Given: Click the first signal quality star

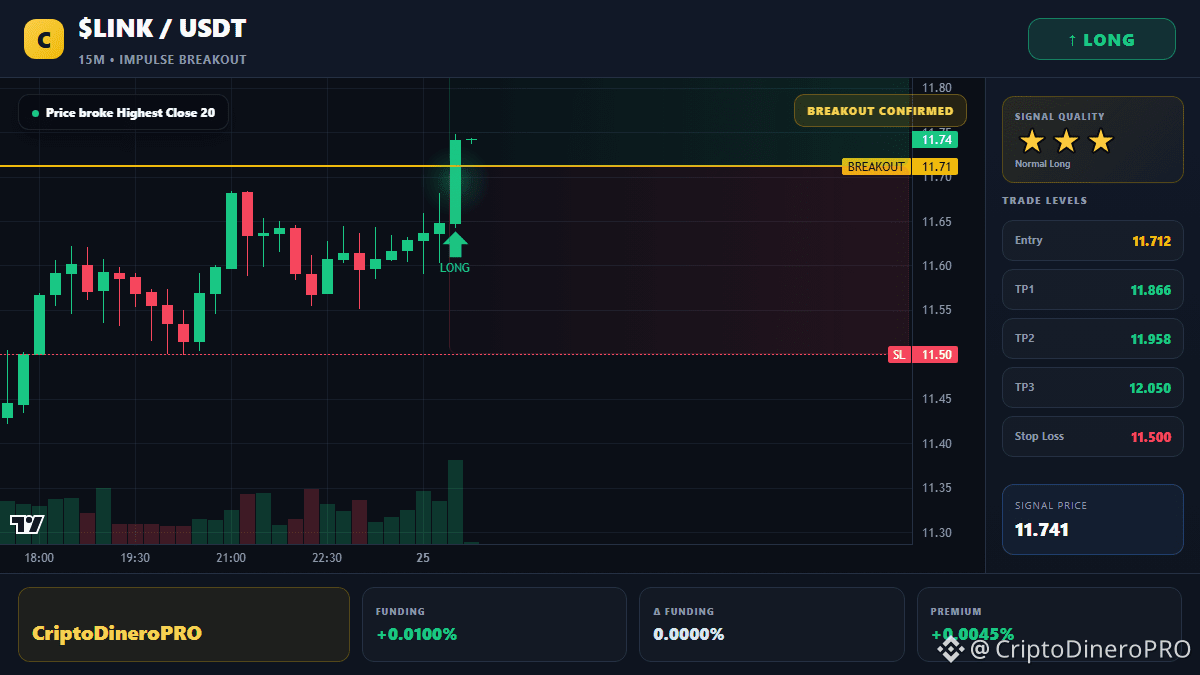Looking at the screenshot, I should (x=1032, y=141).
